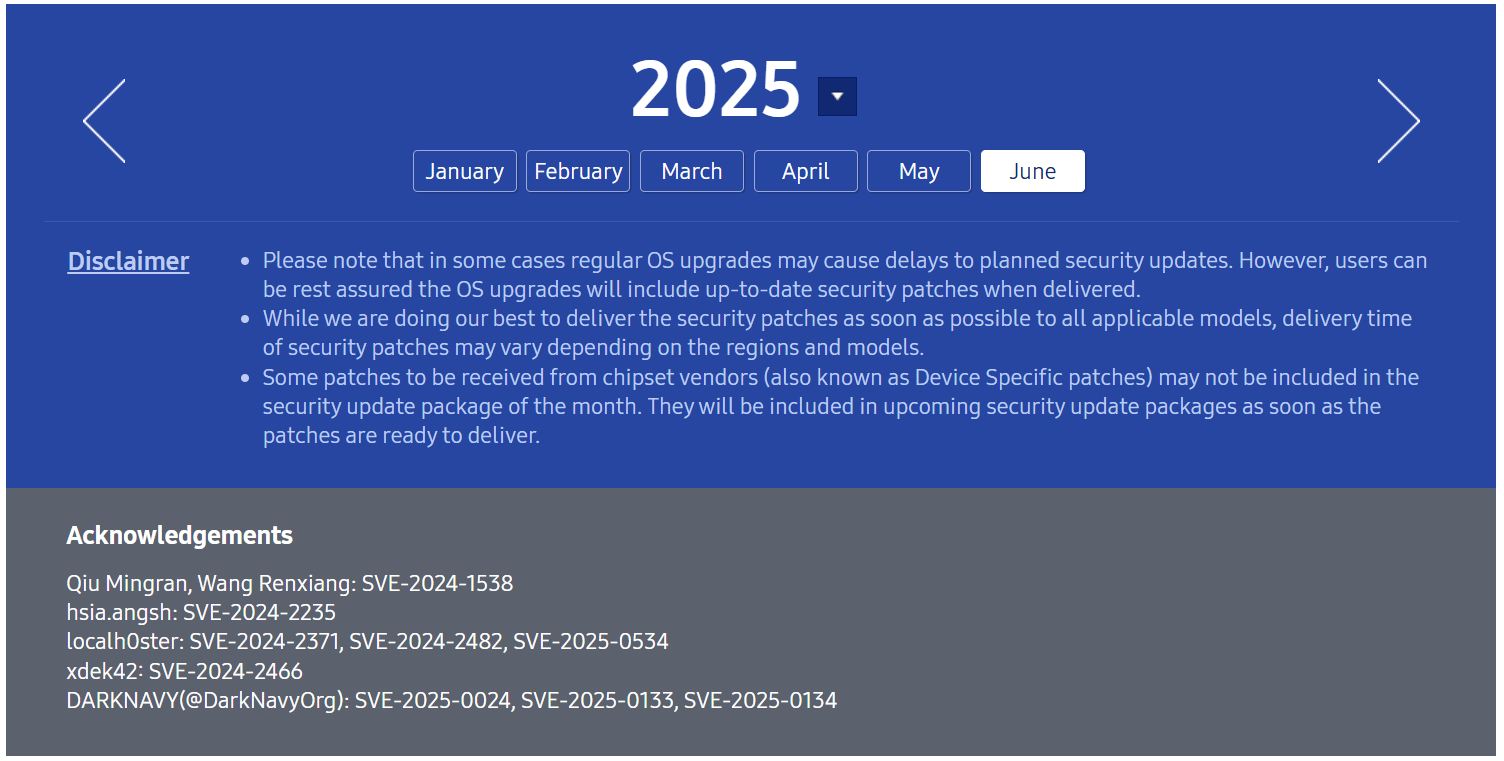Click the localh0ster acknowledgement entry

[367, 641]
